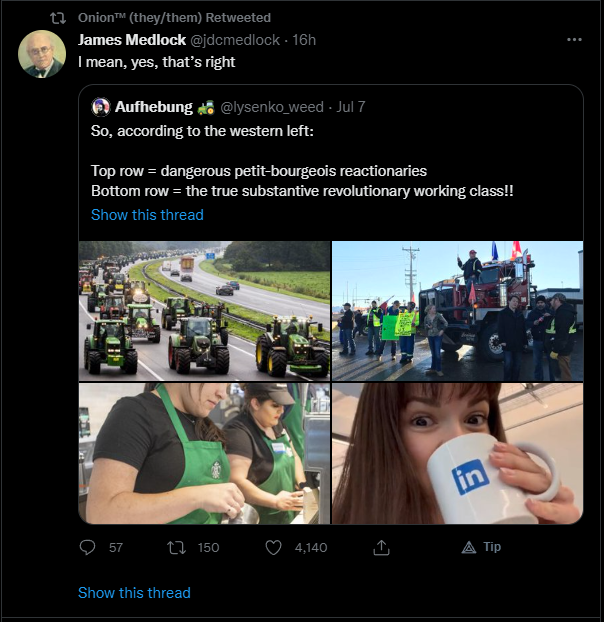The width and height of the screenshot is (604, 622).
Task: View the LinkedIn mug photo
Action: 457,453
